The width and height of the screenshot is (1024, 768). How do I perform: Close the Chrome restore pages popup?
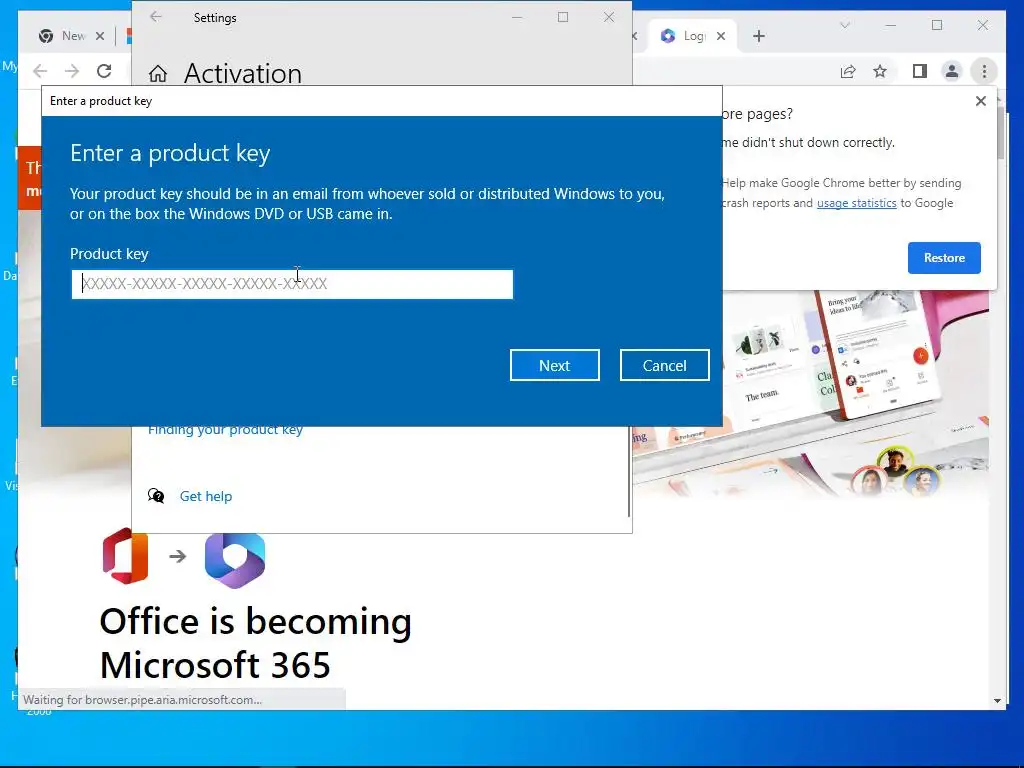980,101
